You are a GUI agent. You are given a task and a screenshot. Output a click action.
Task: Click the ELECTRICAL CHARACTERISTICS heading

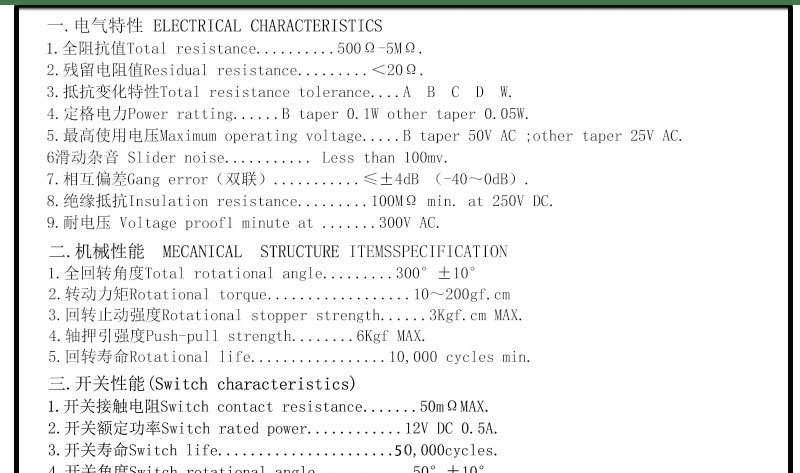(x=214, y=26)
